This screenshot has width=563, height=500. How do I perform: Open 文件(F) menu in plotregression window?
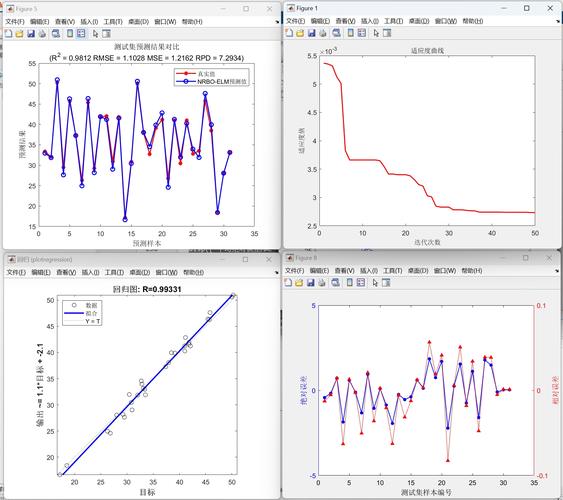(16, 272)
